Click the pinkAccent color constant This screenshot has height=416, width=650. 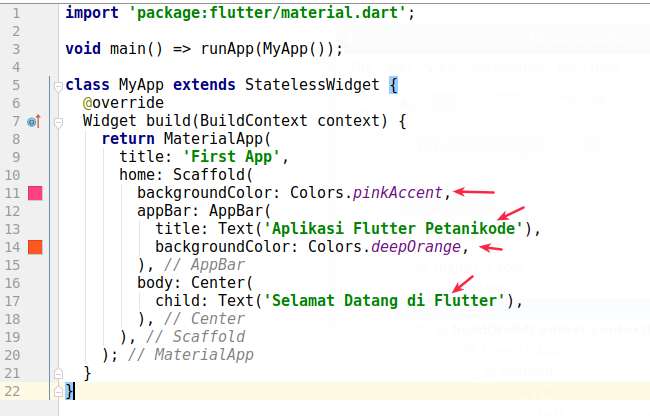pos(402,193)
